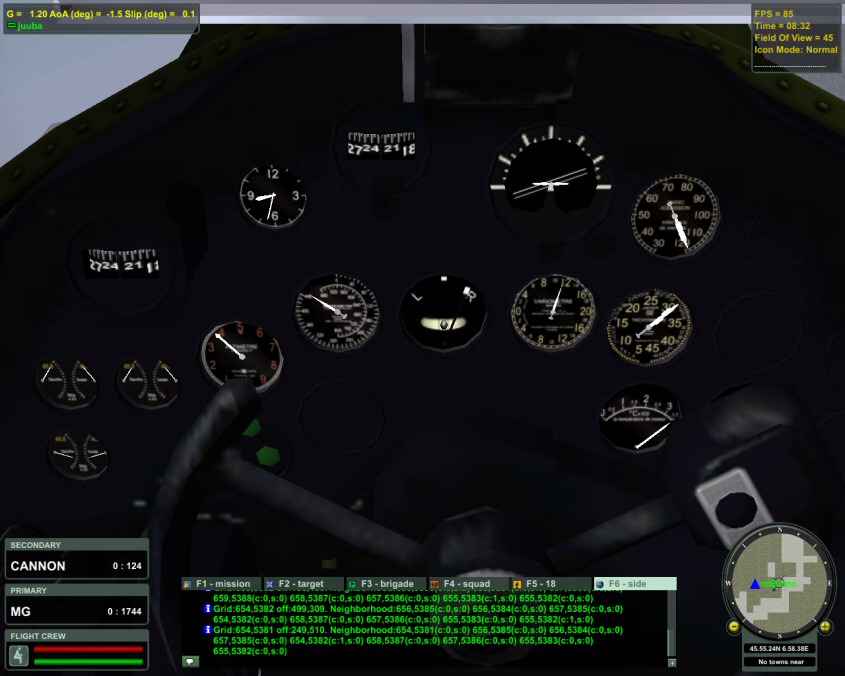Click the cockpit clock gauge
The image size is (845, 676).
click(x=273, y=196)
